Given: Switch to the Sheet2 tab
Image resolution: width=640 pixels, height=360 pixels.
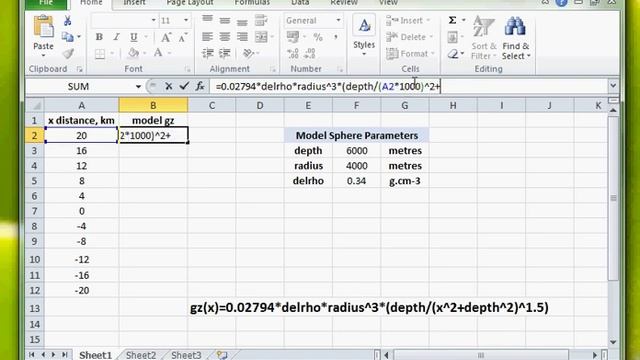Looking at the screenshot, I should (x=141, y=355).
